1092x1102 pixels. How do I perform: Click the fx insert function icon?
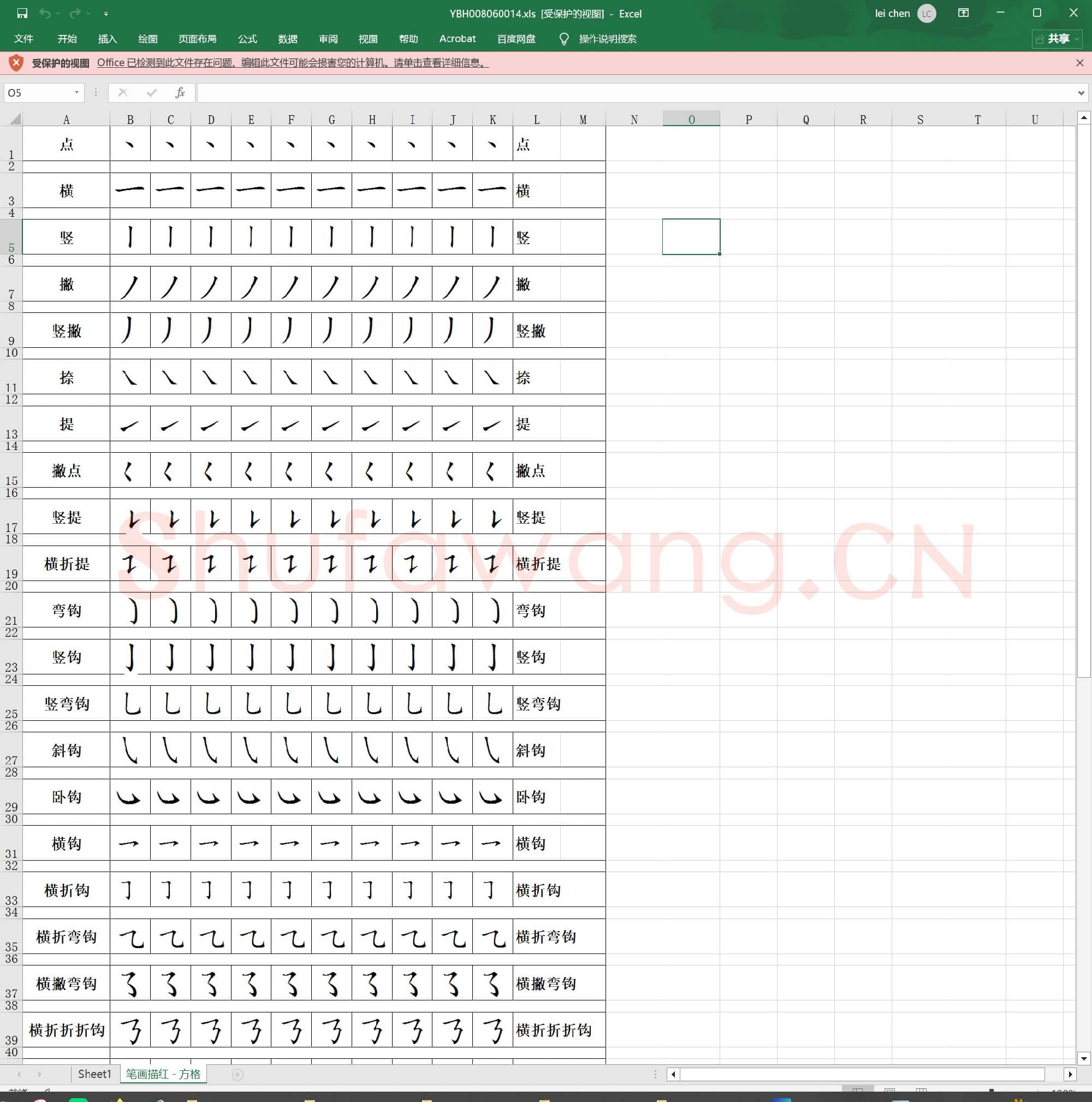coord(180,92)
